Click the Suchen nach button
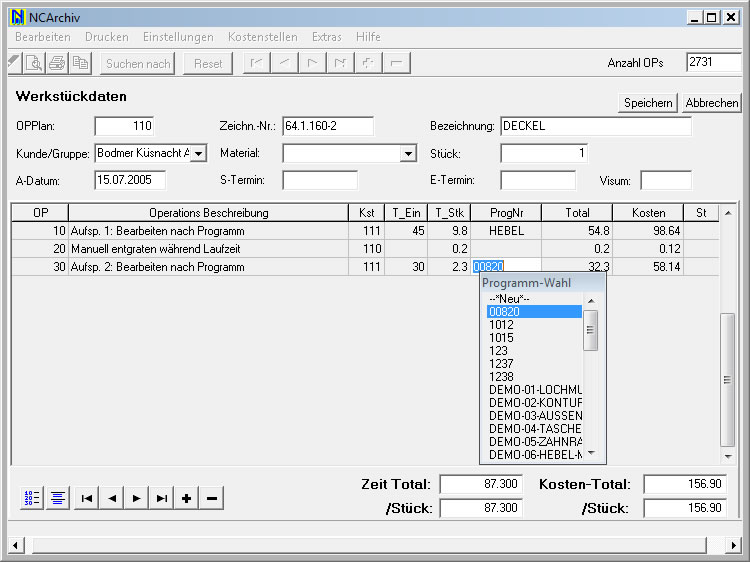The image size is (750, 562). click(x=138, y=64)
